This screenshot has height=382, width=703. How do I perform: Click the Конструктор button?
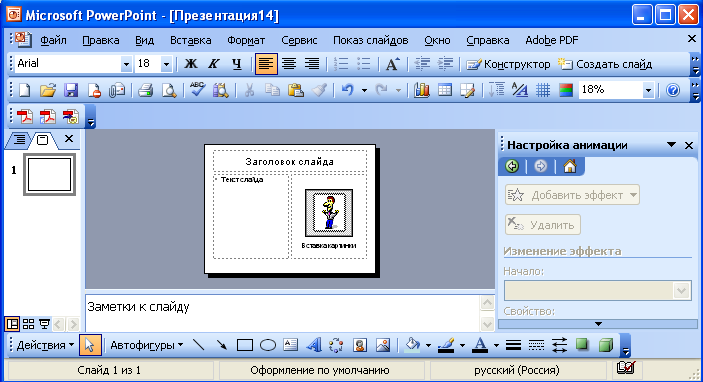tap(508, 64)
